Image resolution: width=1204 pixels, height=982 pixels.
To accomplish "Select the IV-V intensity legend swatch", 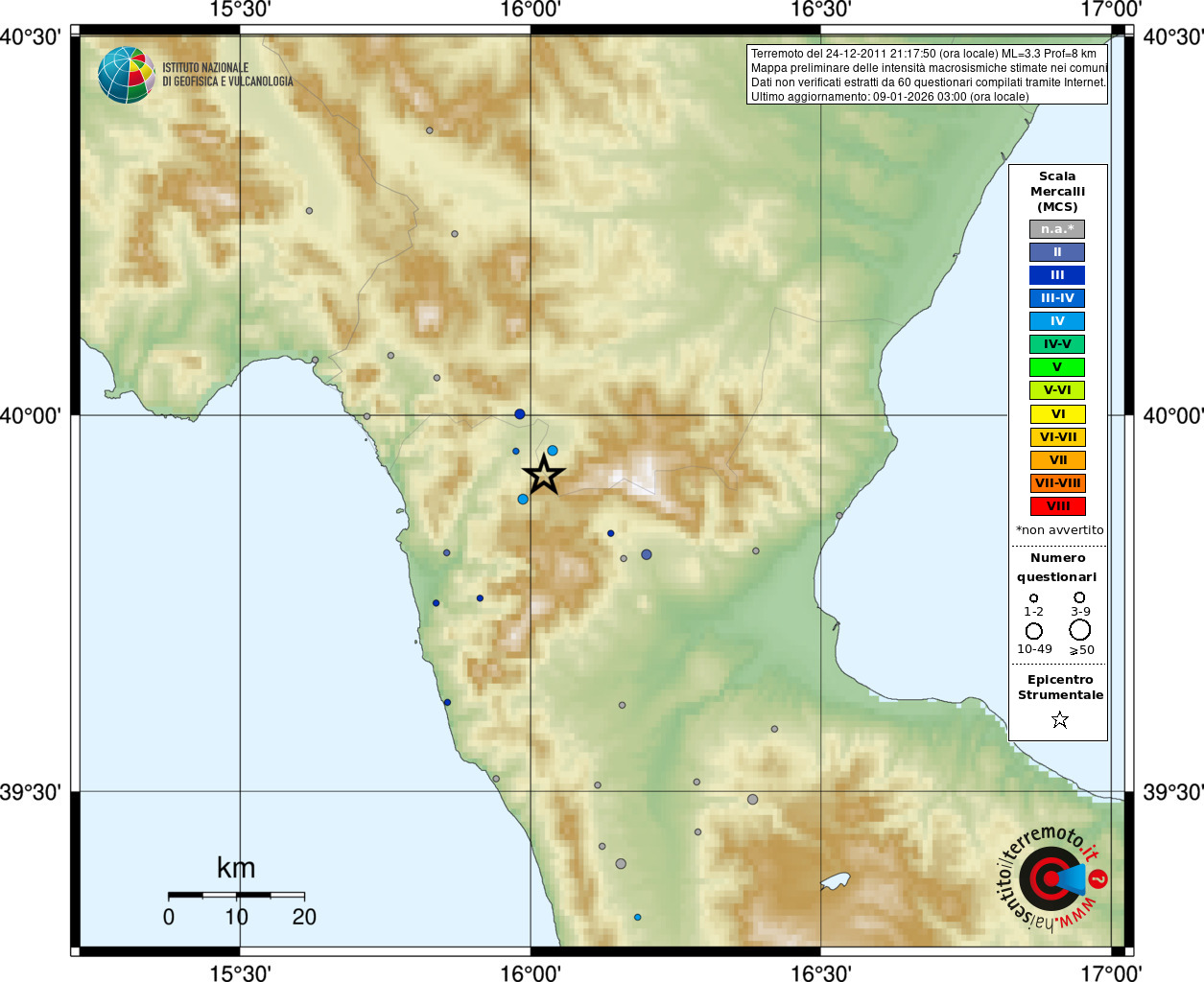I will 1057,344.
